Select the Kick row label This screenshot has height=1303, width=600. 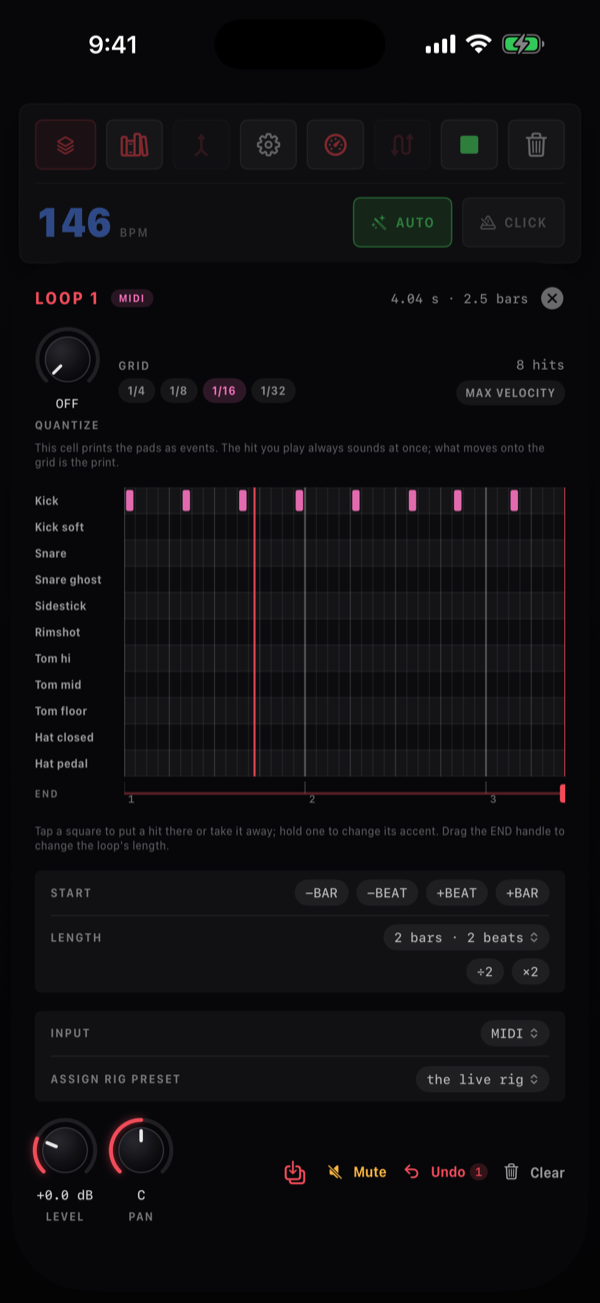click(x=47, y=501)
